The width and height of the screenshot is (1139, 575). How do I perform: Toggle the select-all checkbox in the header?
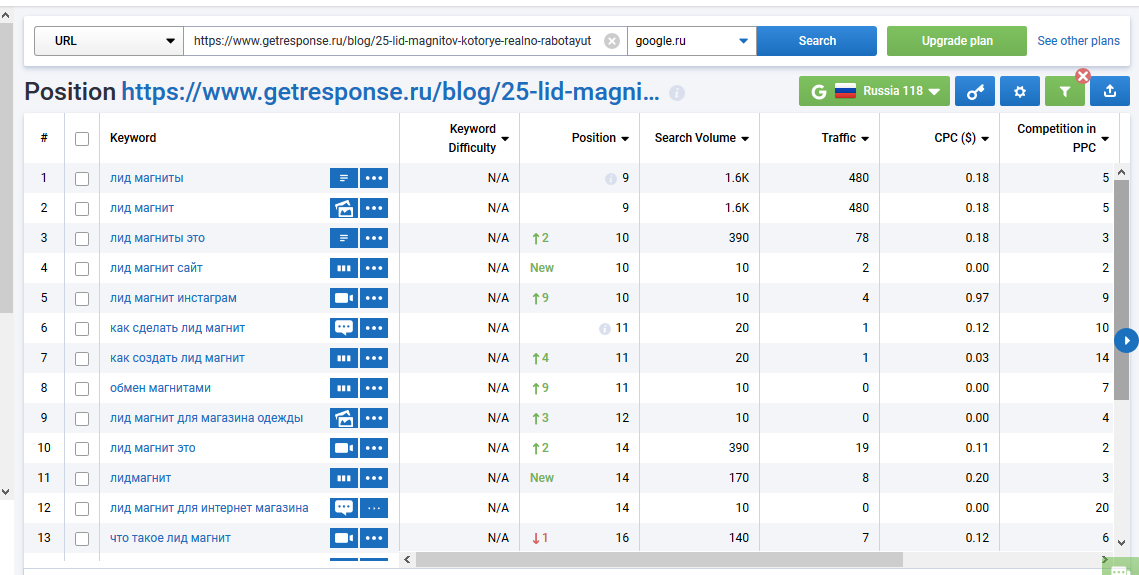pyautogui.click(x=82, y=139)
